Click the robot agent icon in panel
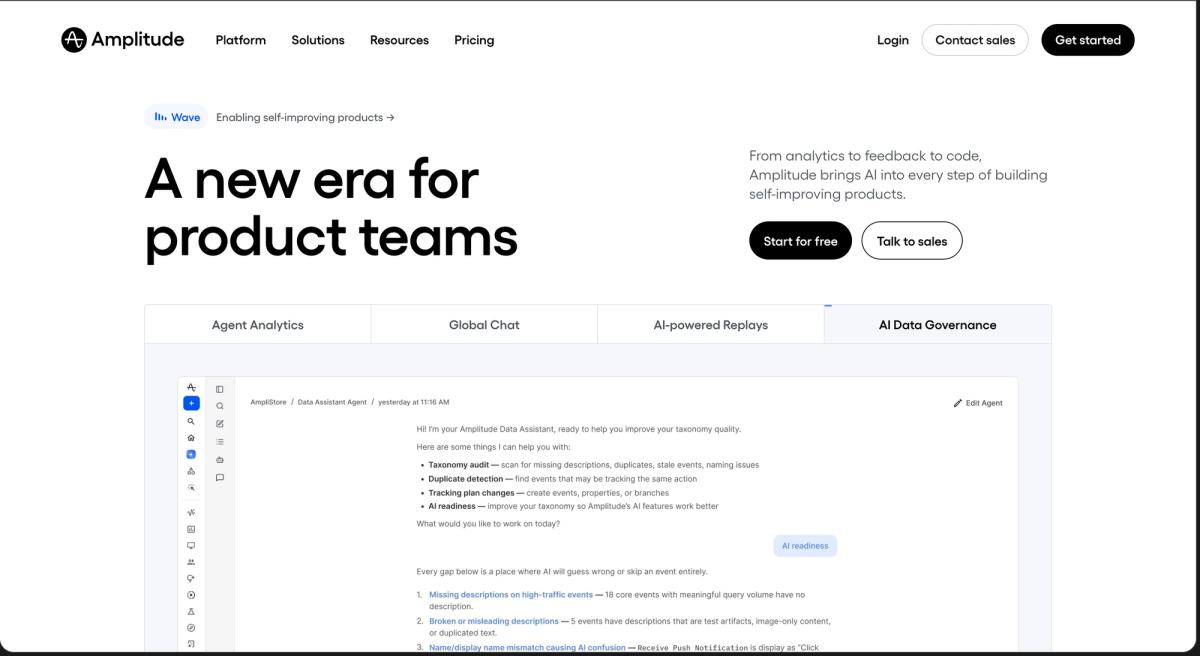Image resolution: width=1200 pixels, height=656 pixels. click(220, 459)
